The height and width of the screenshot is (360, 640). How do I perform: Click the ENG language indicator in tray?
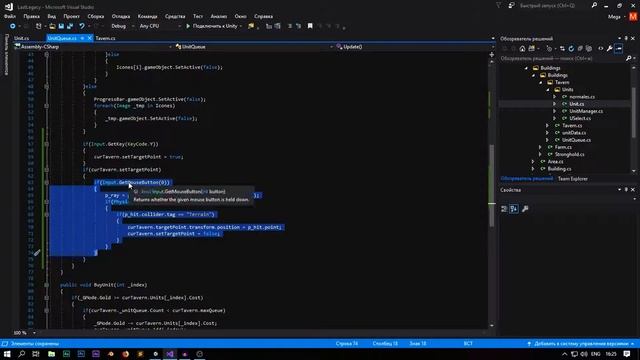click(x=596, y=354)
